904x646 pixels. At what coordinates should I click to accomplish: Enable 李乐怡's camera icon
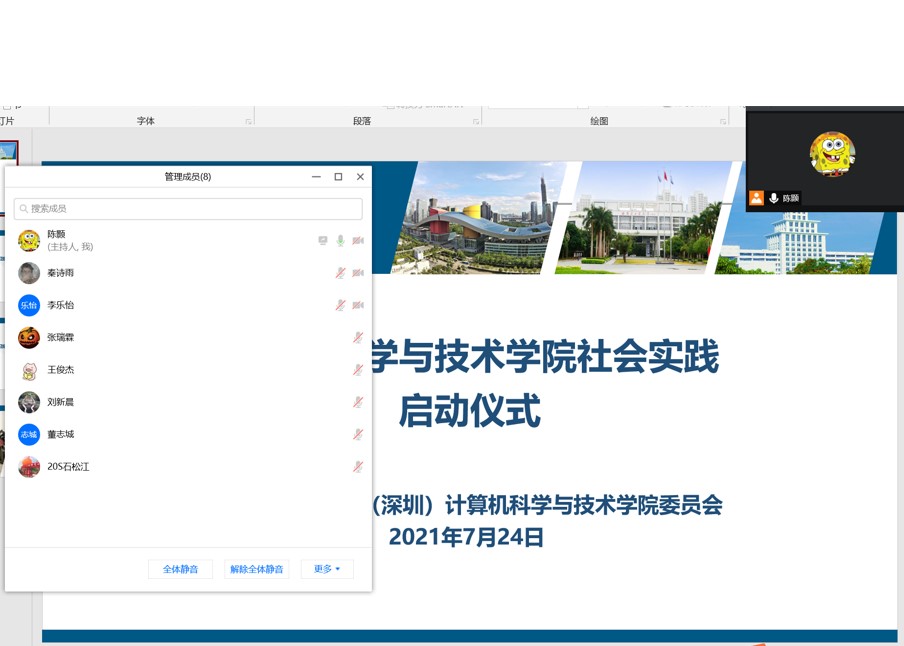[x=356, y=304]
